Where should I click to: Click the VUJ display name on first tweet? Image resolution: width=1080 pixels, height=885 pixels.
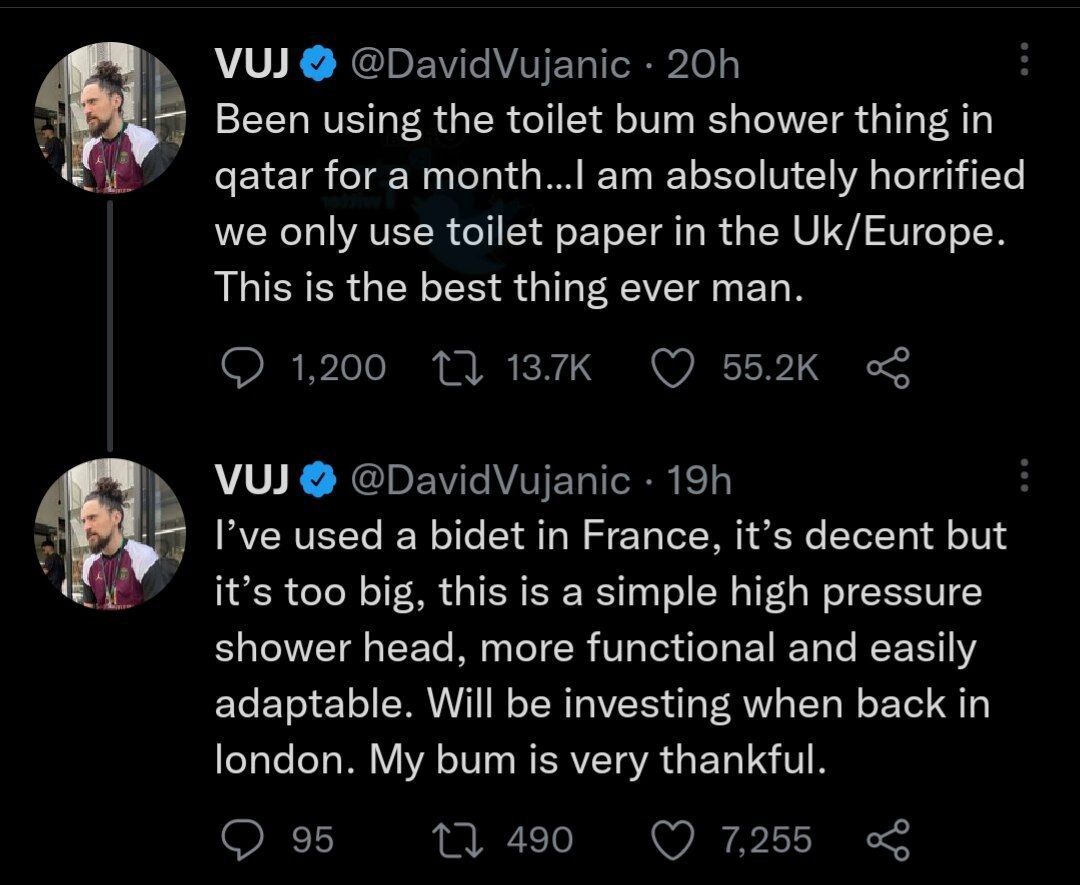[x=253, y=65]
